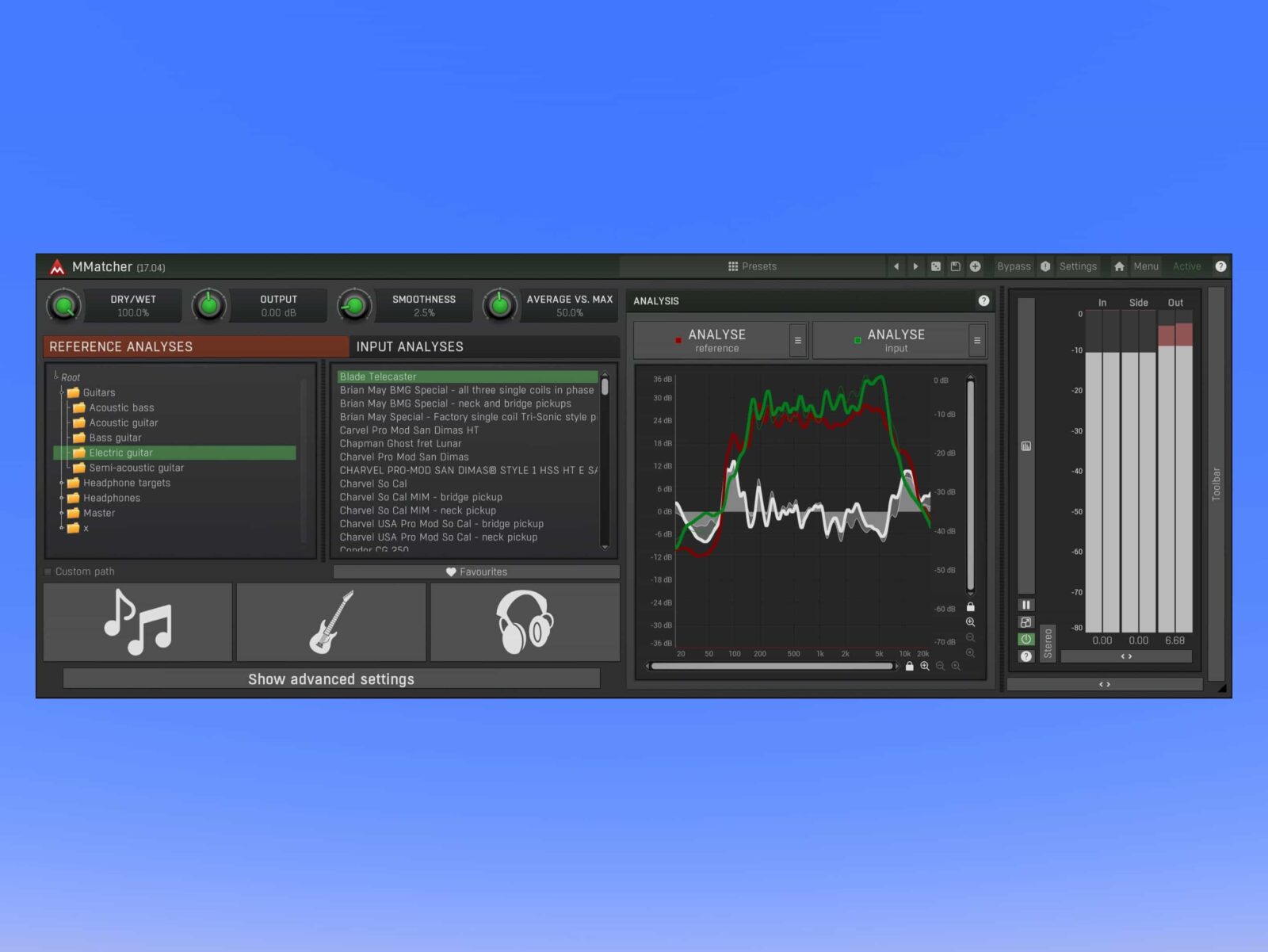Click the home icon in the top bar
This screenshot has height=952, width=1268.
coord(1118,266)
